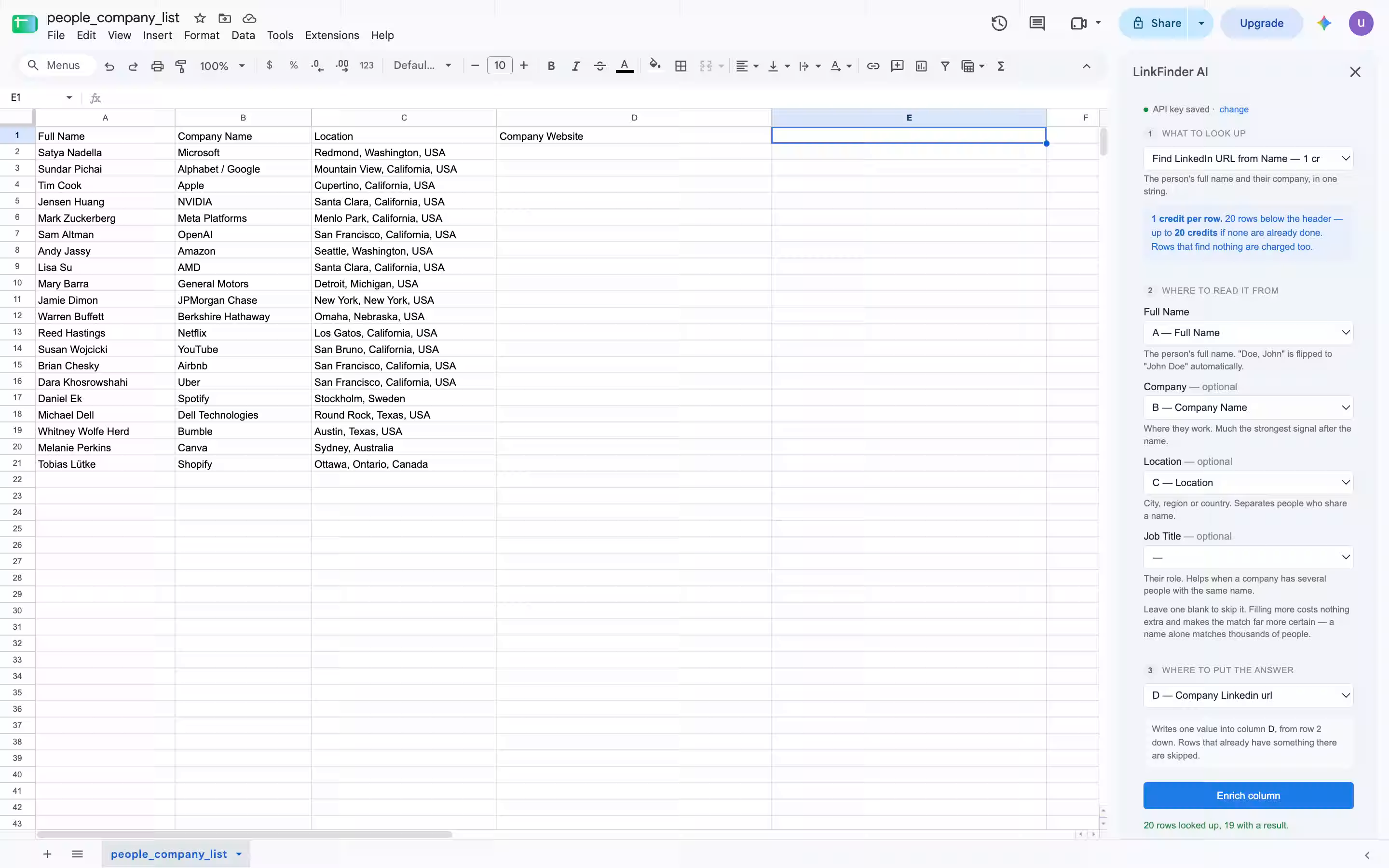Screen dimensions: 1389x868
Task: Open the Edit menu
Action: click(x=86, y=35)
